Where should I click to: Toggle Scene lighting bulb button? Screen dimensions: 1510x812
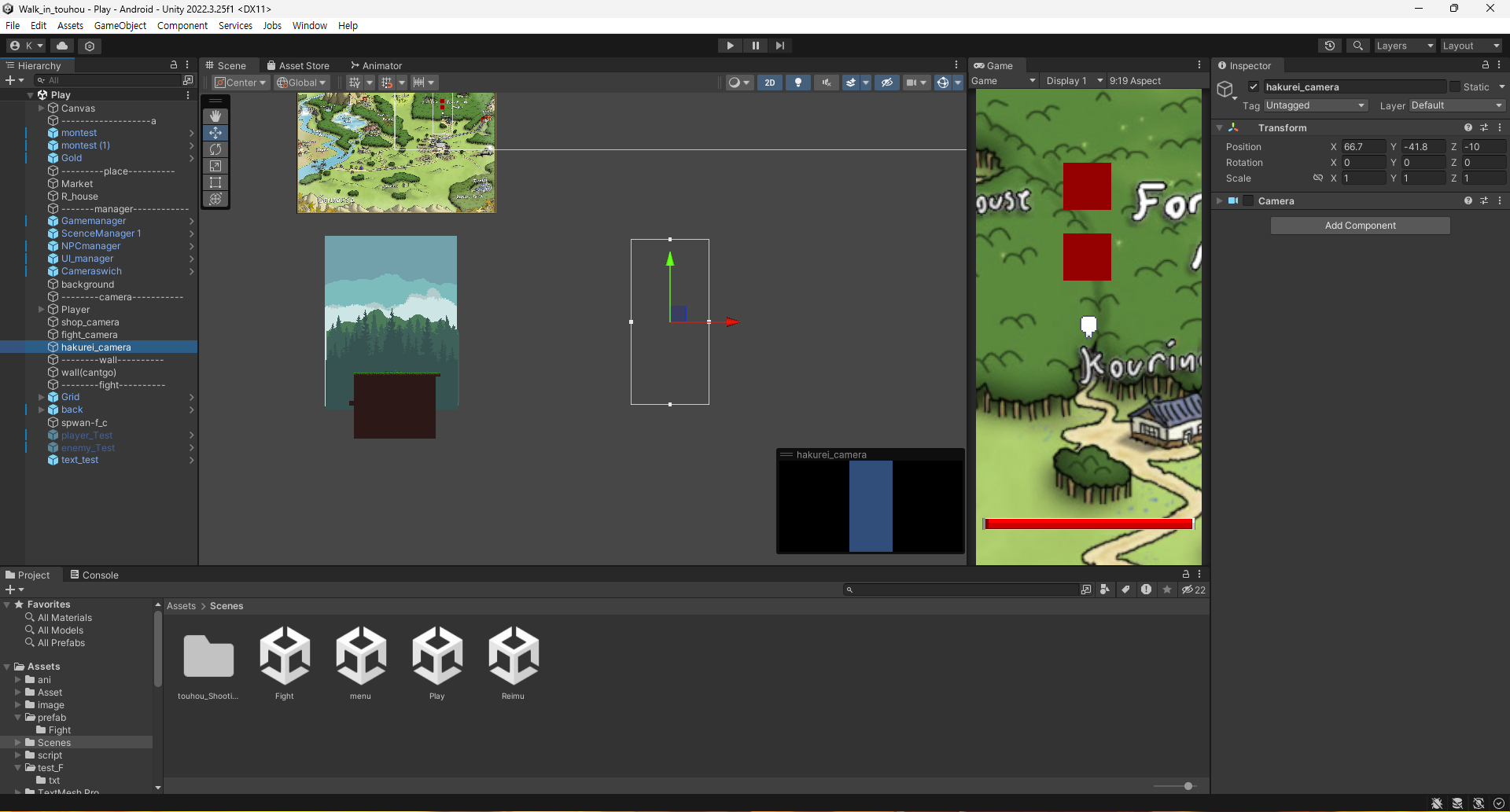(798, 83)
